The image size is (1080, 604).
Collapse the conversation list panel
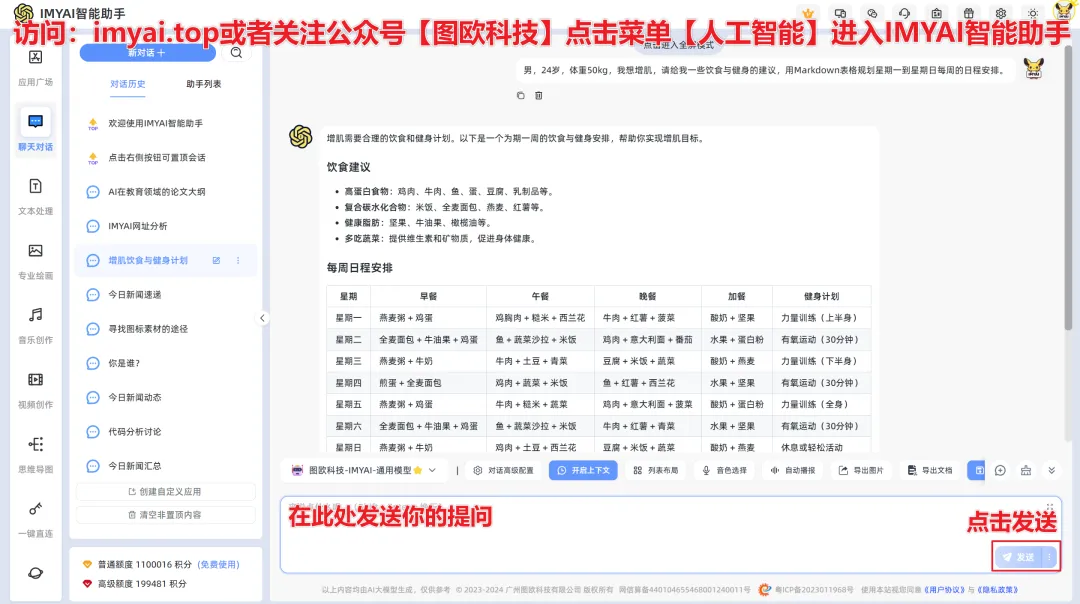click(263, 318)
